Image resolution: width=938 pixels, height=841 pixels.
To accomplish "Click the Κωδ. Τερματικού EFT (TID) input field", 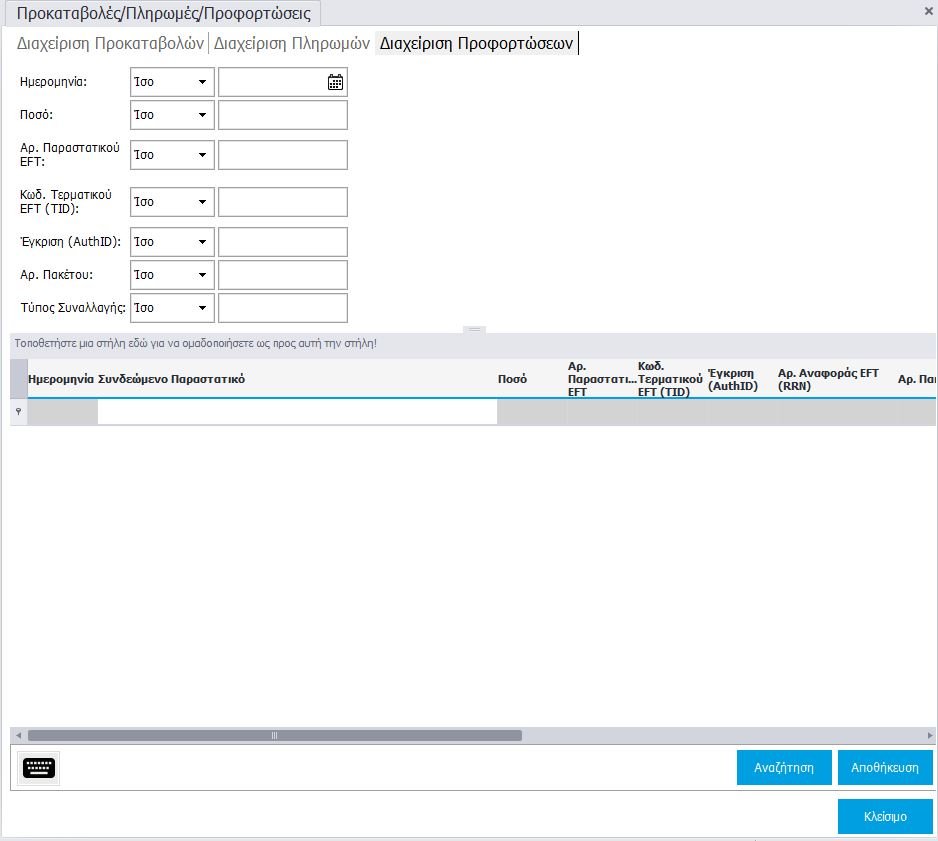I will click(283, 202).
